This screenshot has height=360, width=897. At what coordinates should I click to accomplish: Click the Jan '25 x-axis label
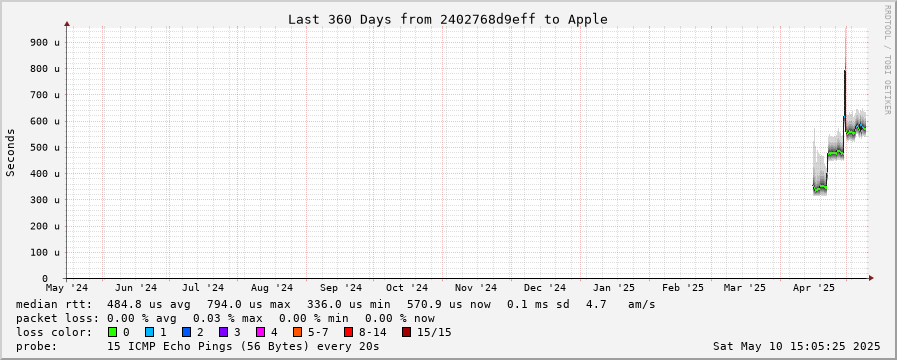[x=614, y=287]
